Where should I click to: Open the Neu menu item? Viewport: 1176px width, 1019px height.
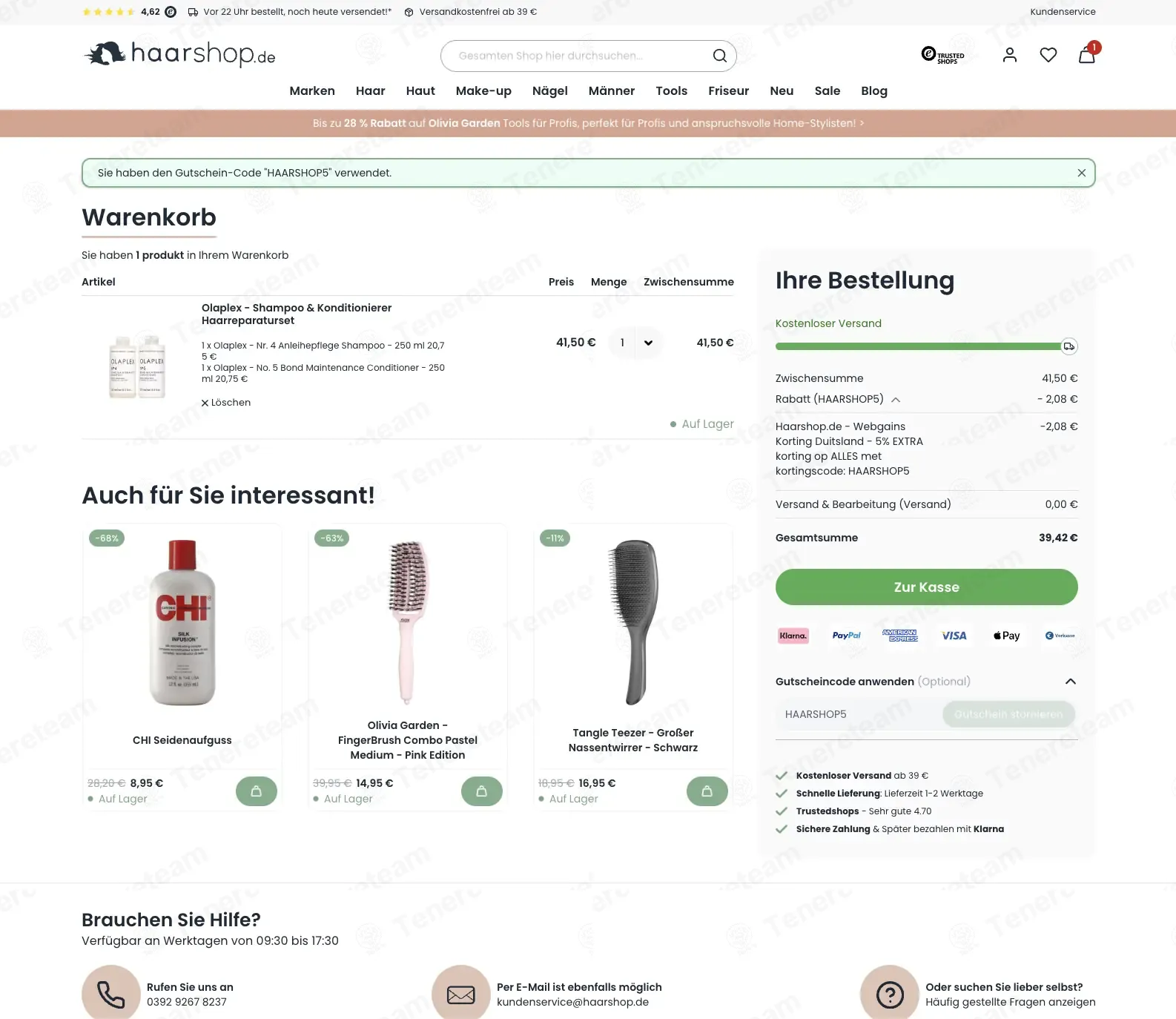pyautogui.click(x=782, y=90)
